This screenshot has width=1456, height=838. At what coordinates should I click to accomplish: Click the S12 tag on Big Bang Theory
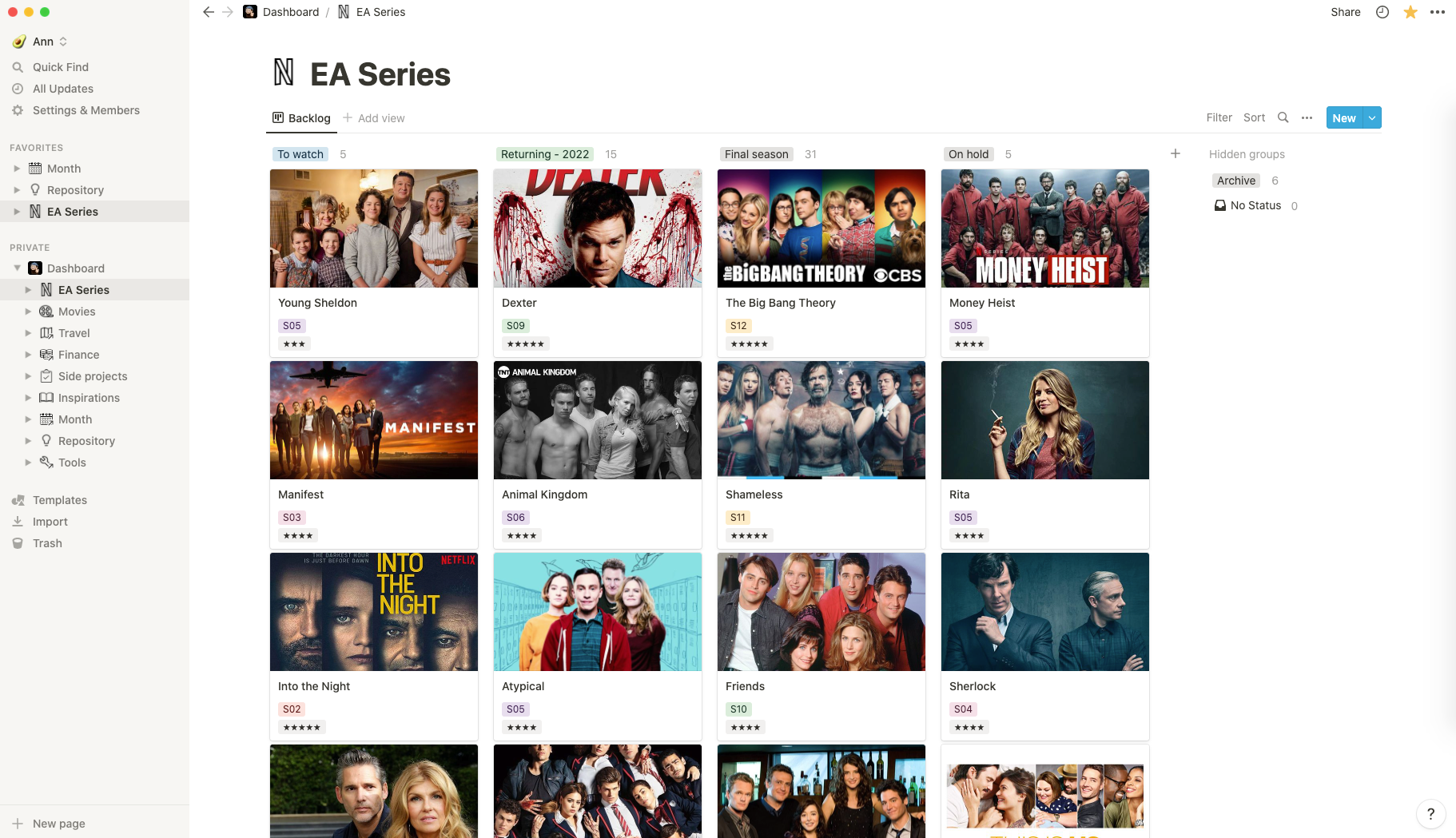pos(738,326)
